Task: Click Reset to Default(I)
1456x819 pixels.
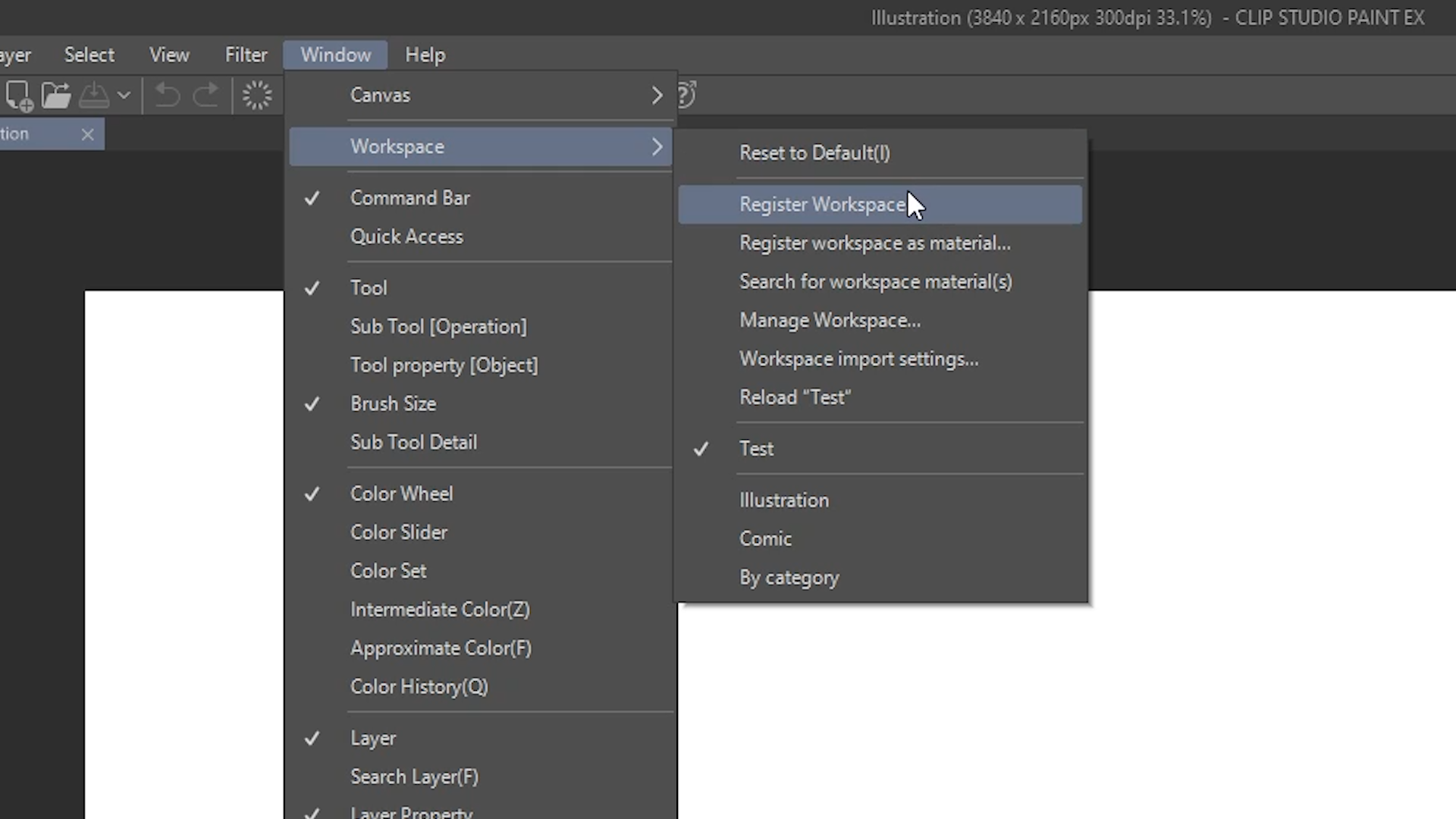Action: [814, 153]
